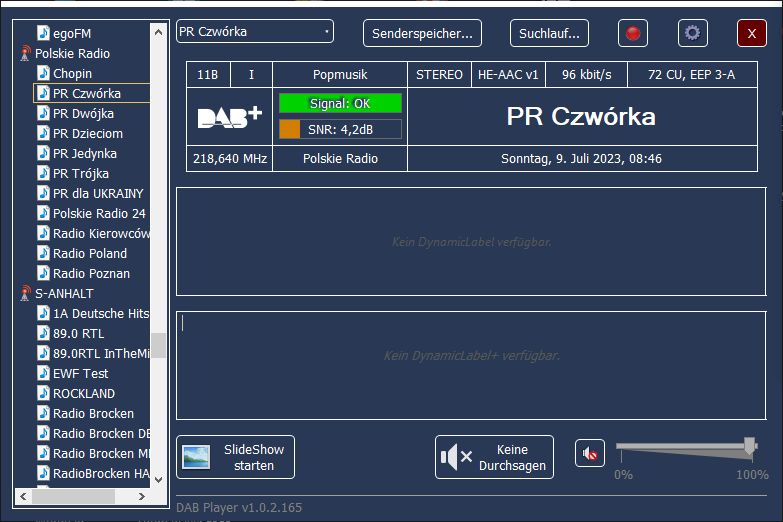The width and height of the screenshot is (783, 522).
Task: Open settings via the gear icon
Action: pos(692,33)
